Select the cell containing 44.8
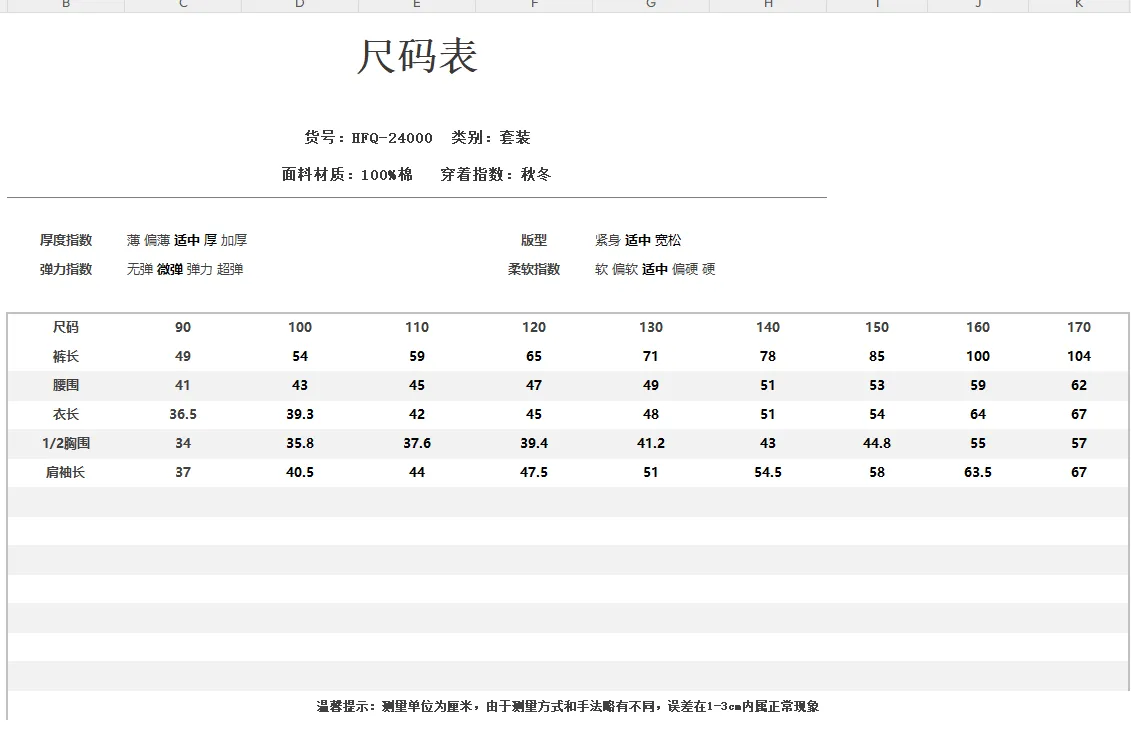Image resolution: width=1131 pixels, height=747 pixels. (x=877, y=443)
